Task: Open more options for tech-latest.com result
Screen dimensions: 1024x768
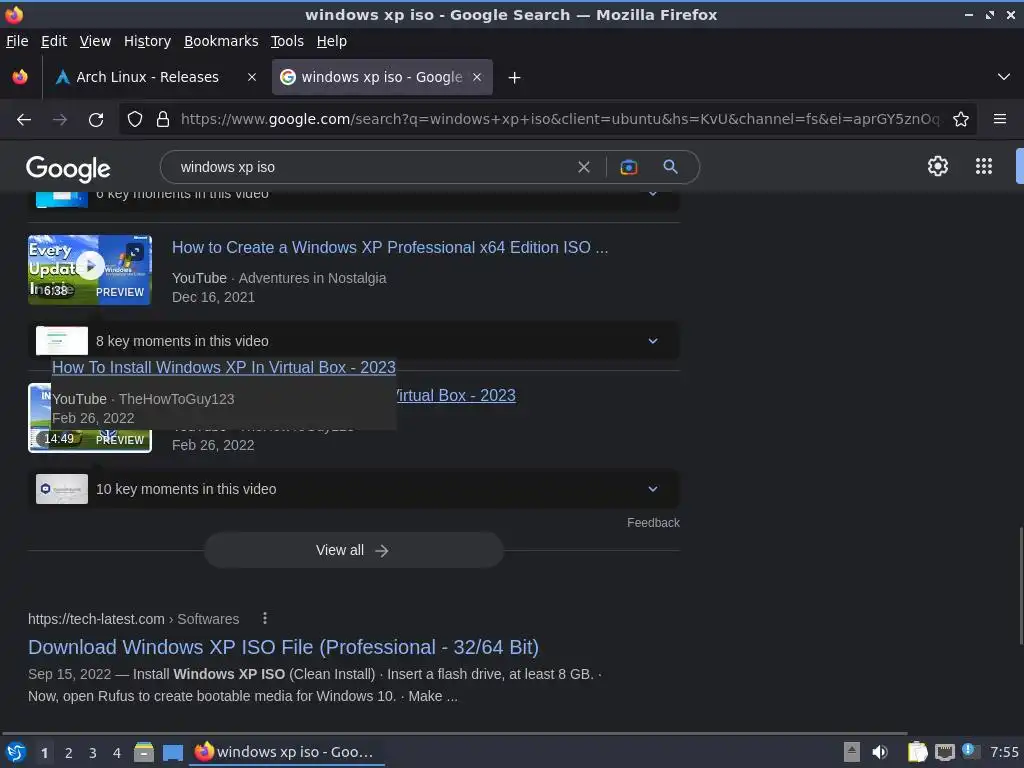Action: [x=264, y=618]
